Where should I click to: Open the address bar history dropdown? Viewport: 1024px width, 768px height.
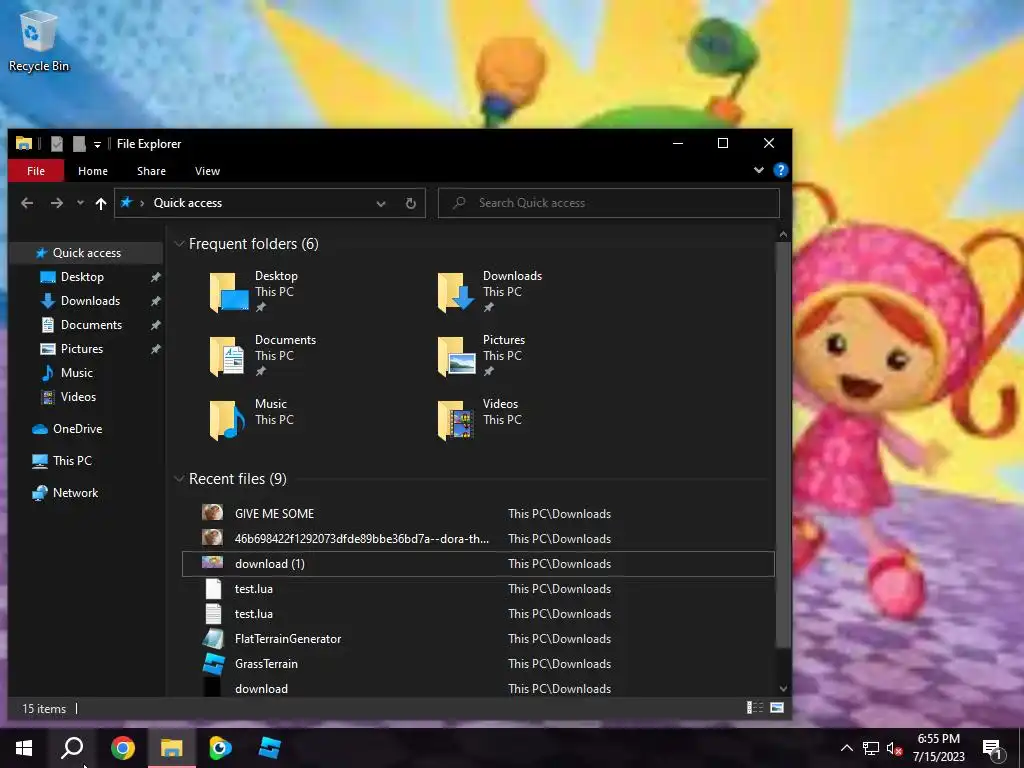tap(381, 204)
